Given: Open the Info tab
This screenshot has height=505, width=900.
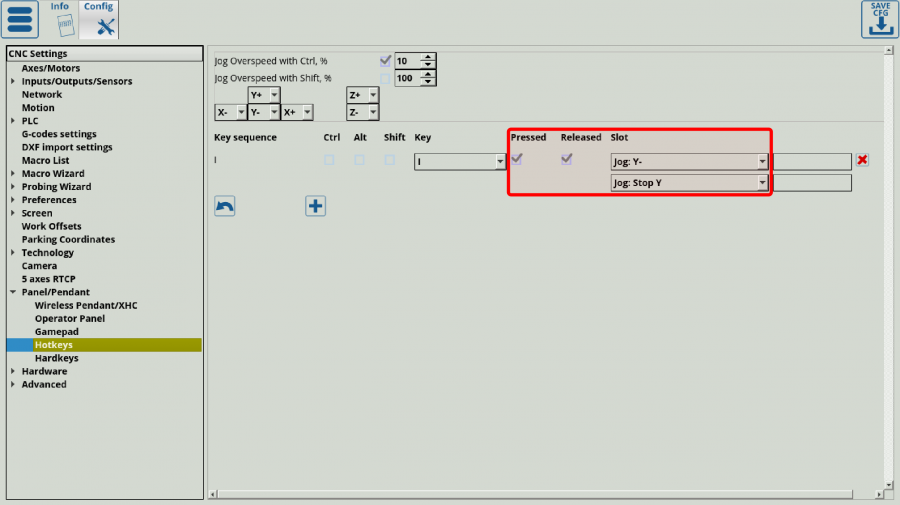Looking at the screenshot, I should pyautogui.click(x=60, y=20).
